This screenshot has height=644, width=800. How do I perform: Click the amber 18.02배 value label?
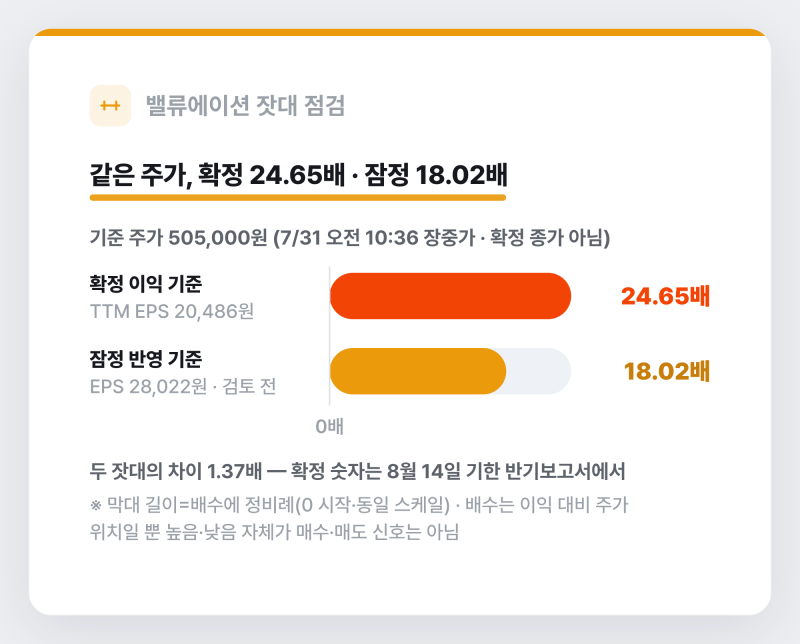point(667,371)
